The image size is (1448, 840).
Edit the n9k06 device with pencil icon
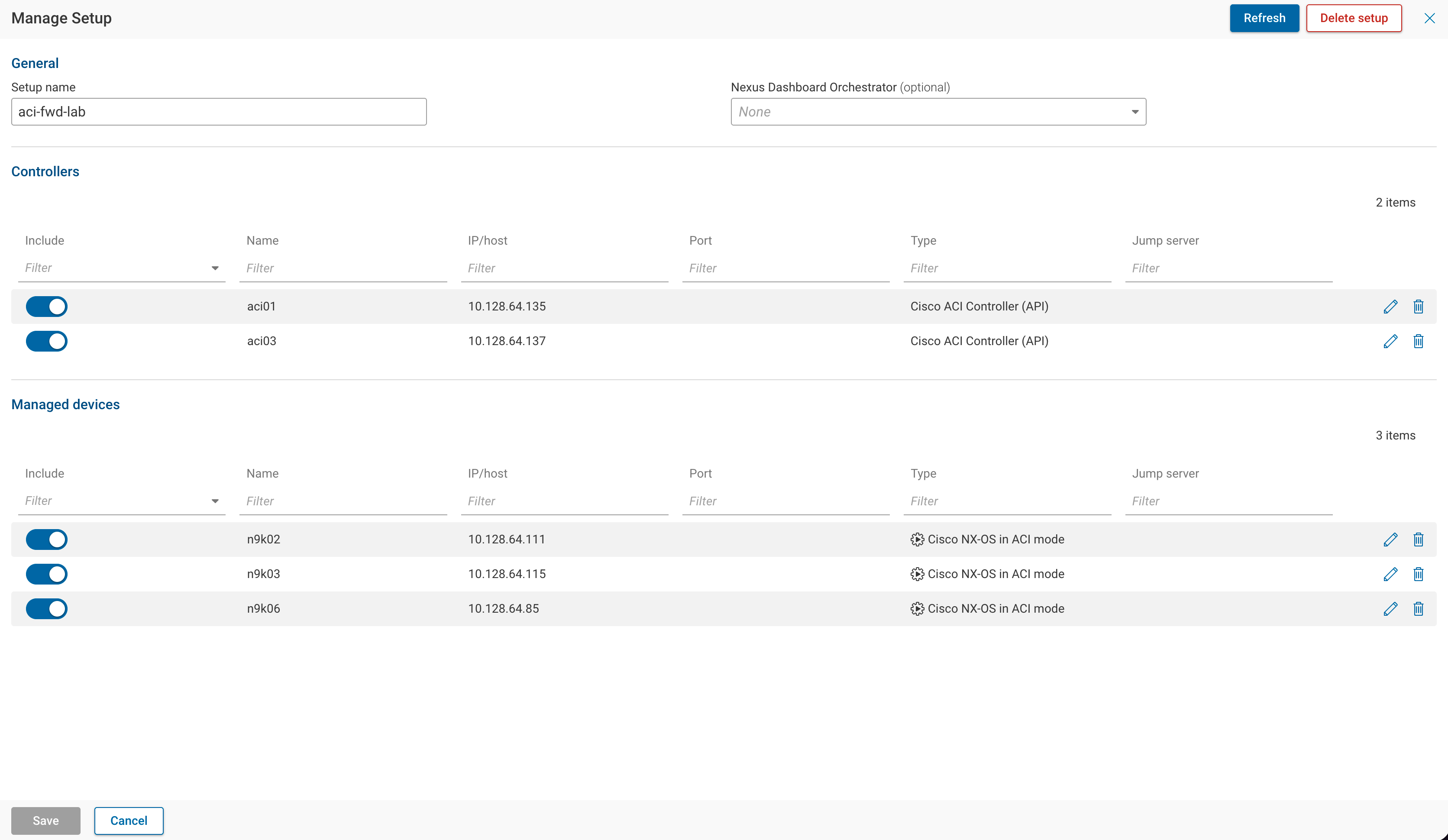click(x=1390, y=608)
